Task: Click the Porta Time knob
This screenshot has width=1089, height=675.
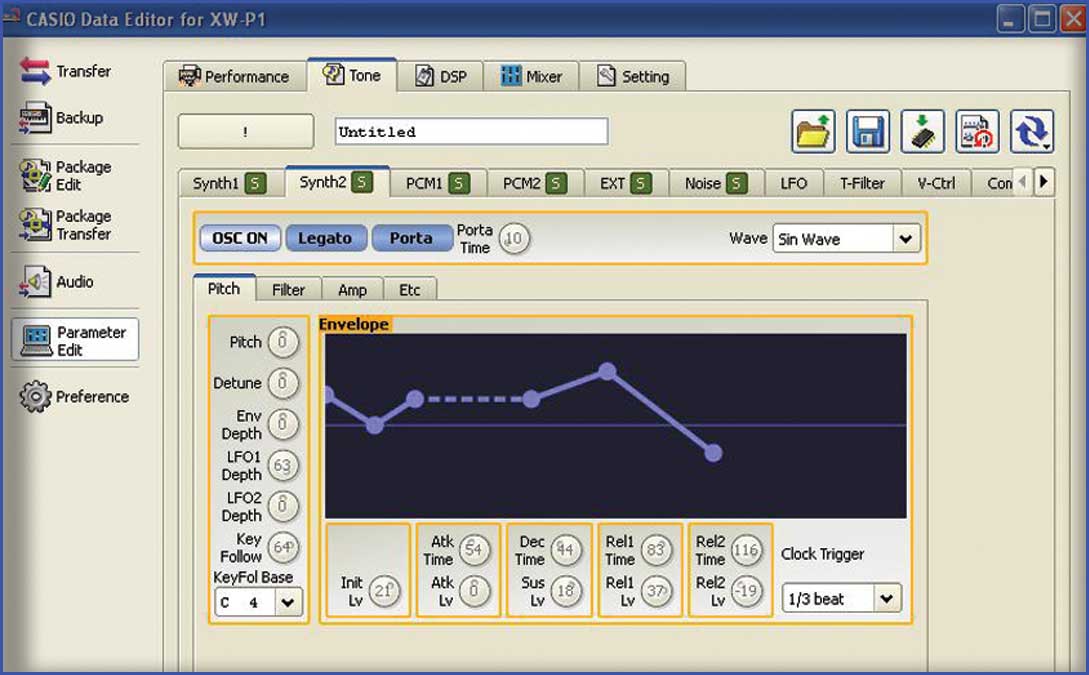Action: point(514,239)
